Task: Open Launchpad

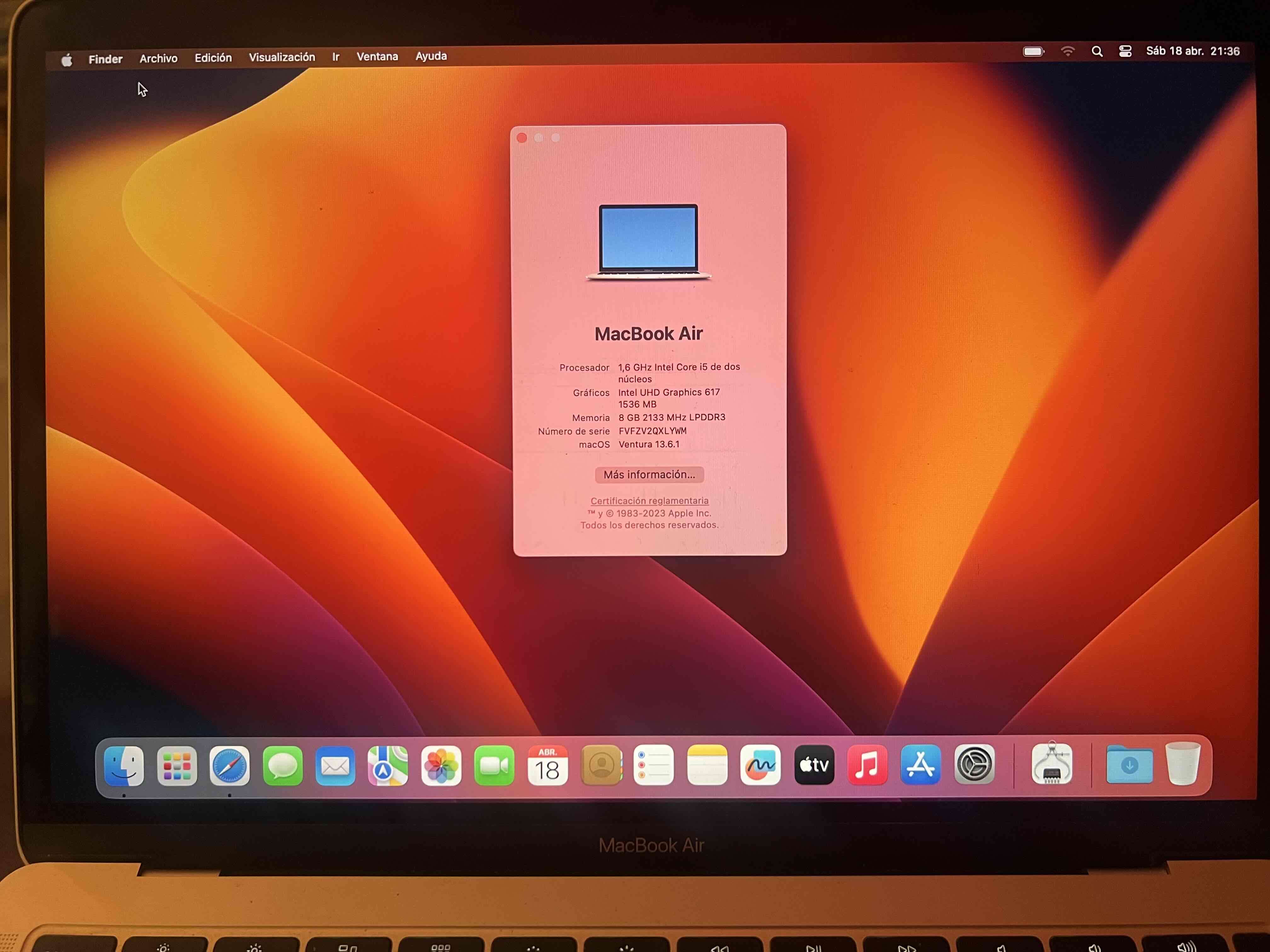Action: pyautogui.click(x=176, y=764)
